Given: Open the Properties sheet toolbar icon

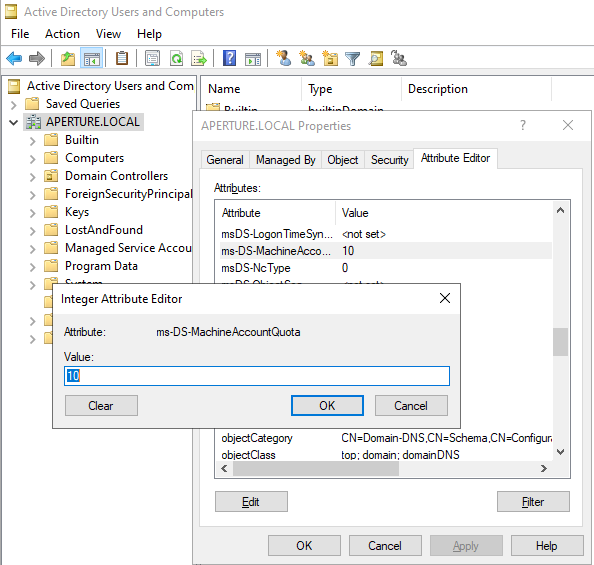Looking at the screenshot, I should point(152,59).
